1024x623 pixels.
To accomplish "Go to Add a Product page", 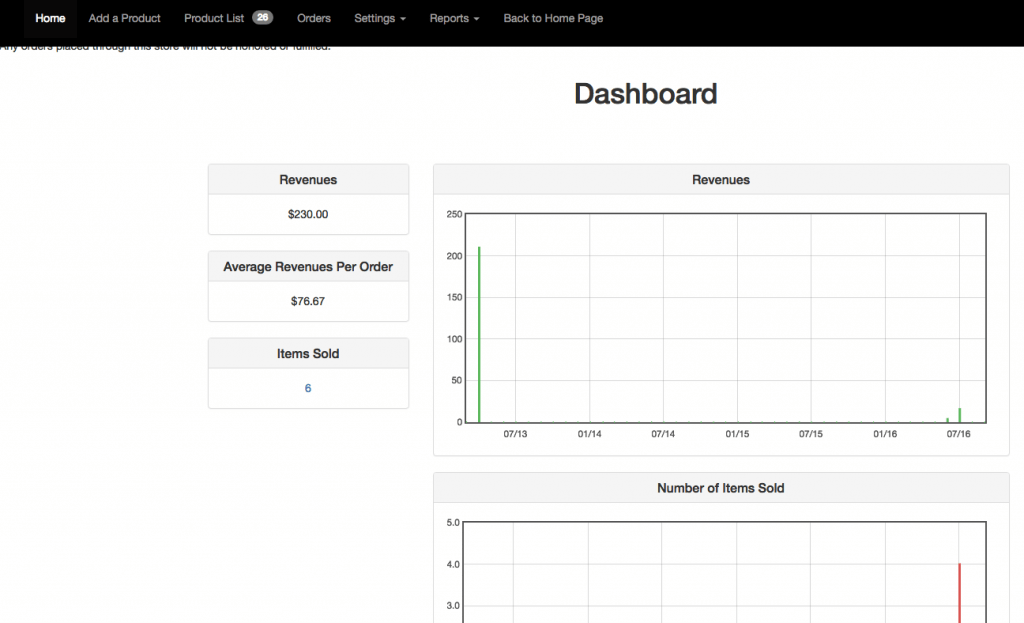I will [124, 18].
